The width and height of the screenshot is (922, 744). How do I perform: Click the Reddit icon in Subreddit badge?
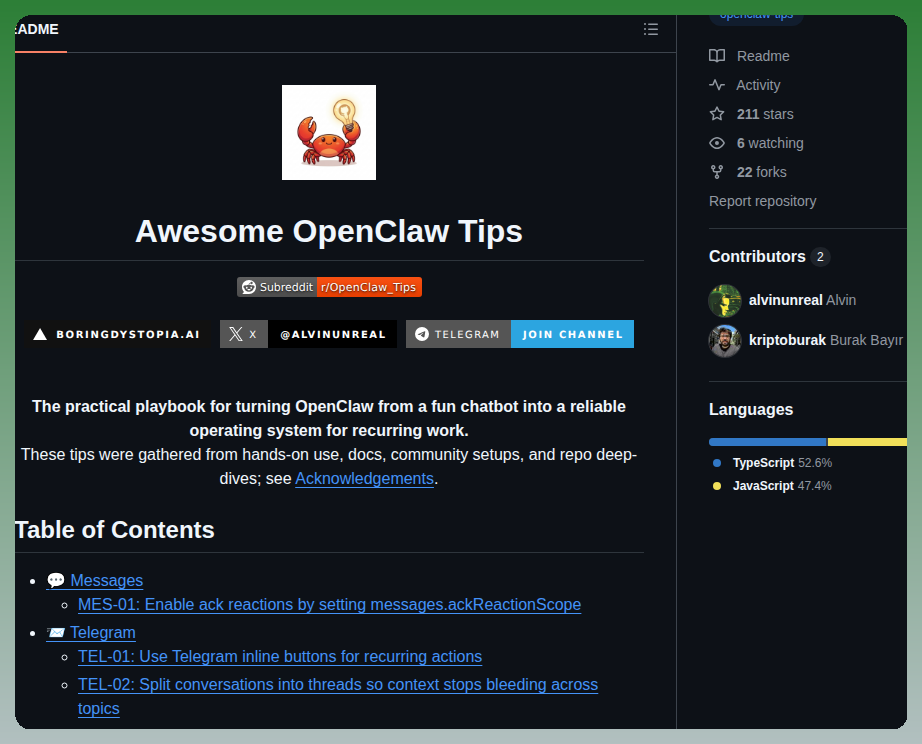pyautogui.click(x=249, y=287)
